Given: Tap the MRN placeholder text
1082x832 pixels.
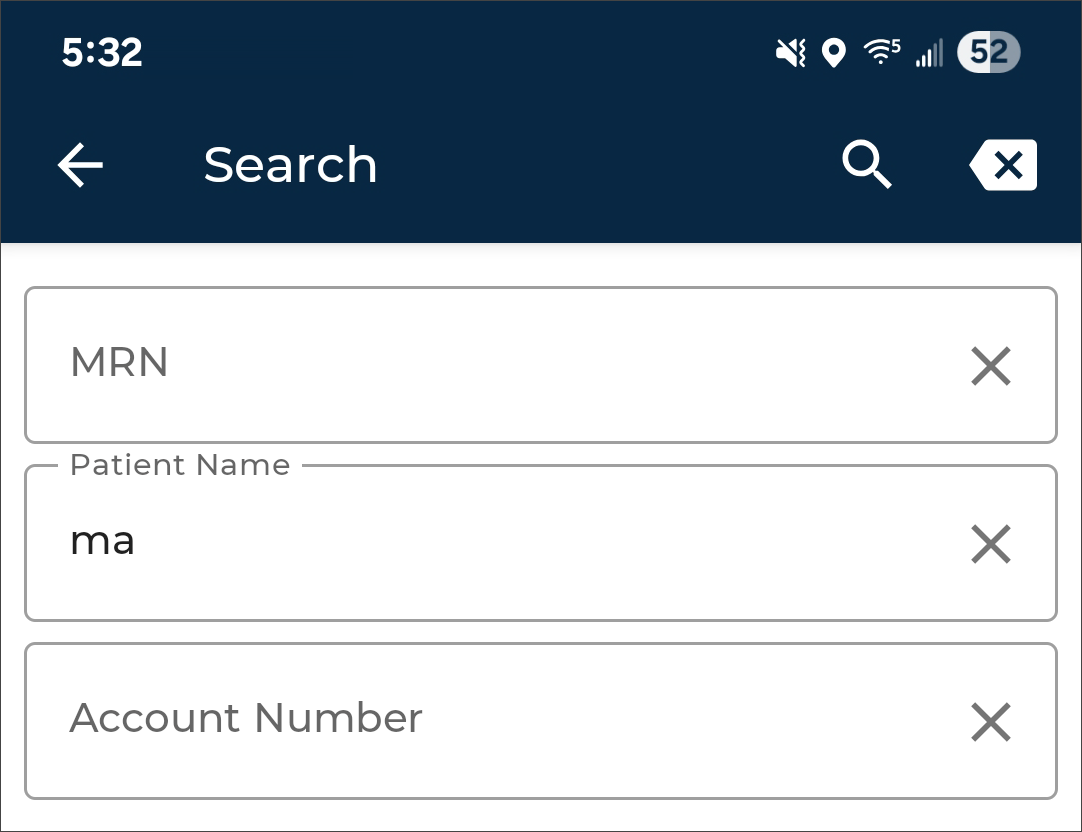Looking at the screenshot, I should click(x=119, y=363).
